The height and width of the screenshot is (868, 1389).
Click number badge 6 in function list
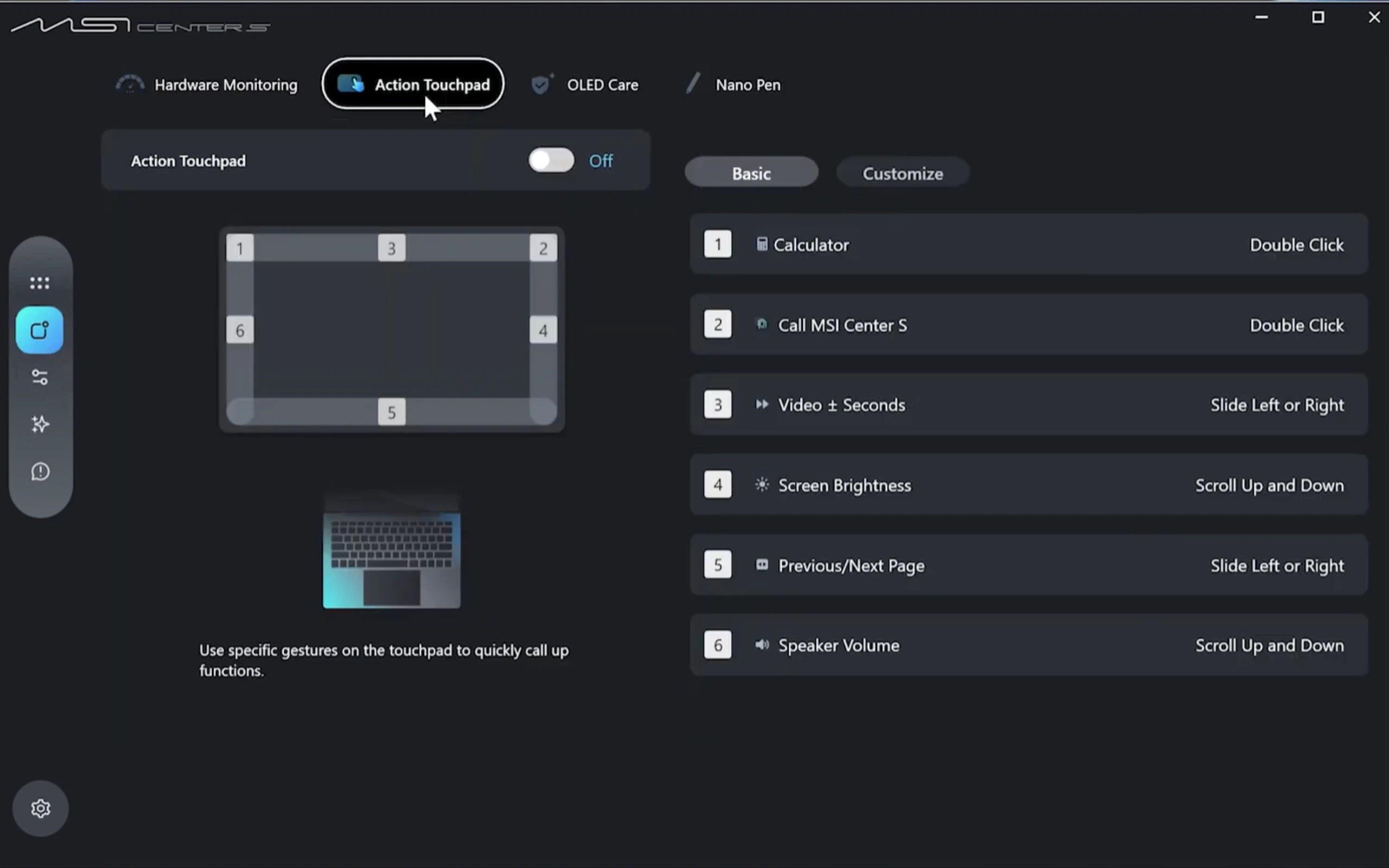coord(717,645)
